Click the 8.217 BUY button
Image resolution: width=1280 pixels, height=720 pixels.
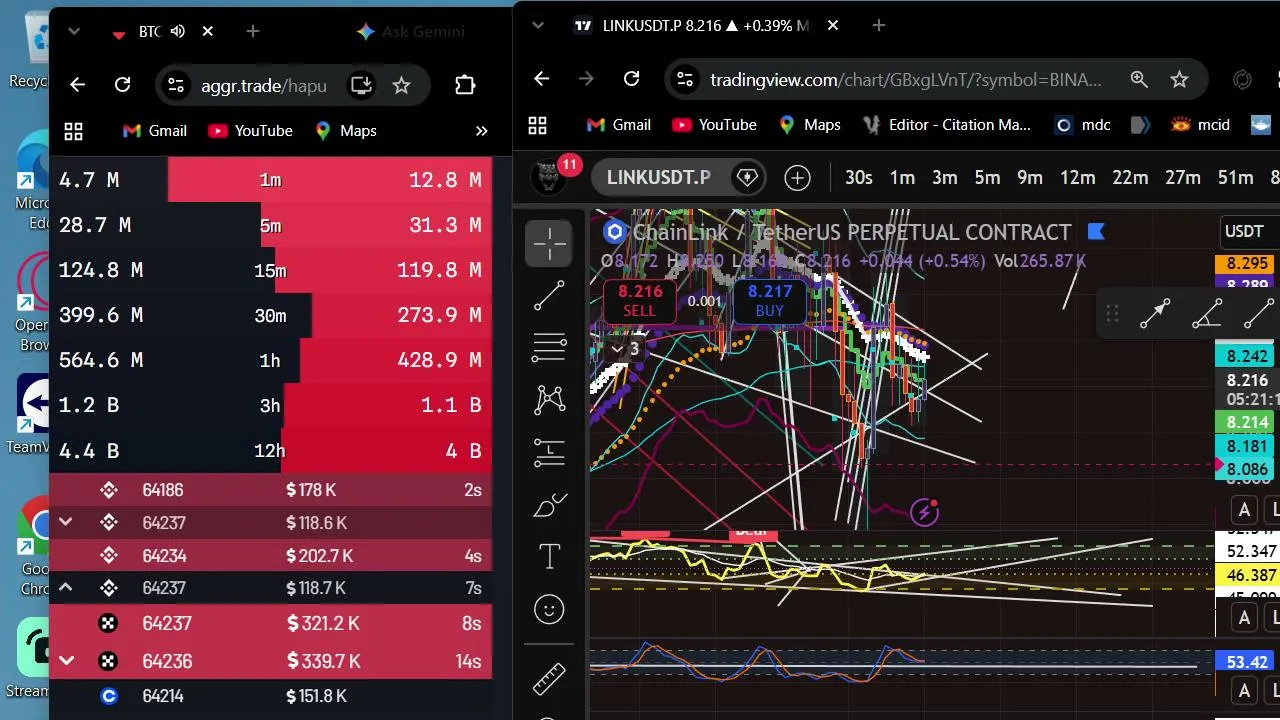[769, 300]
